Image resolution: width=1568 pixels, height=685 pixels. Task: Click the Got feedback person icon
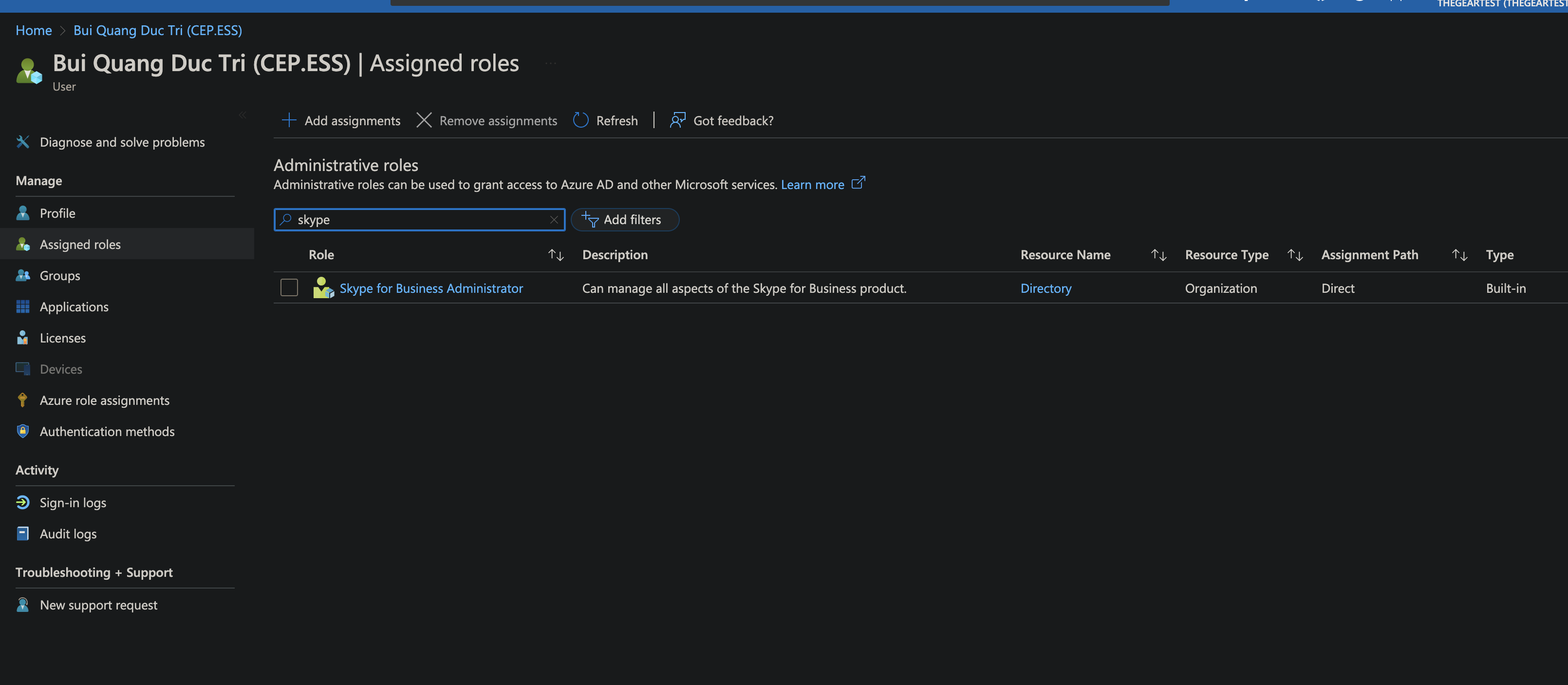tap(677, 120)
